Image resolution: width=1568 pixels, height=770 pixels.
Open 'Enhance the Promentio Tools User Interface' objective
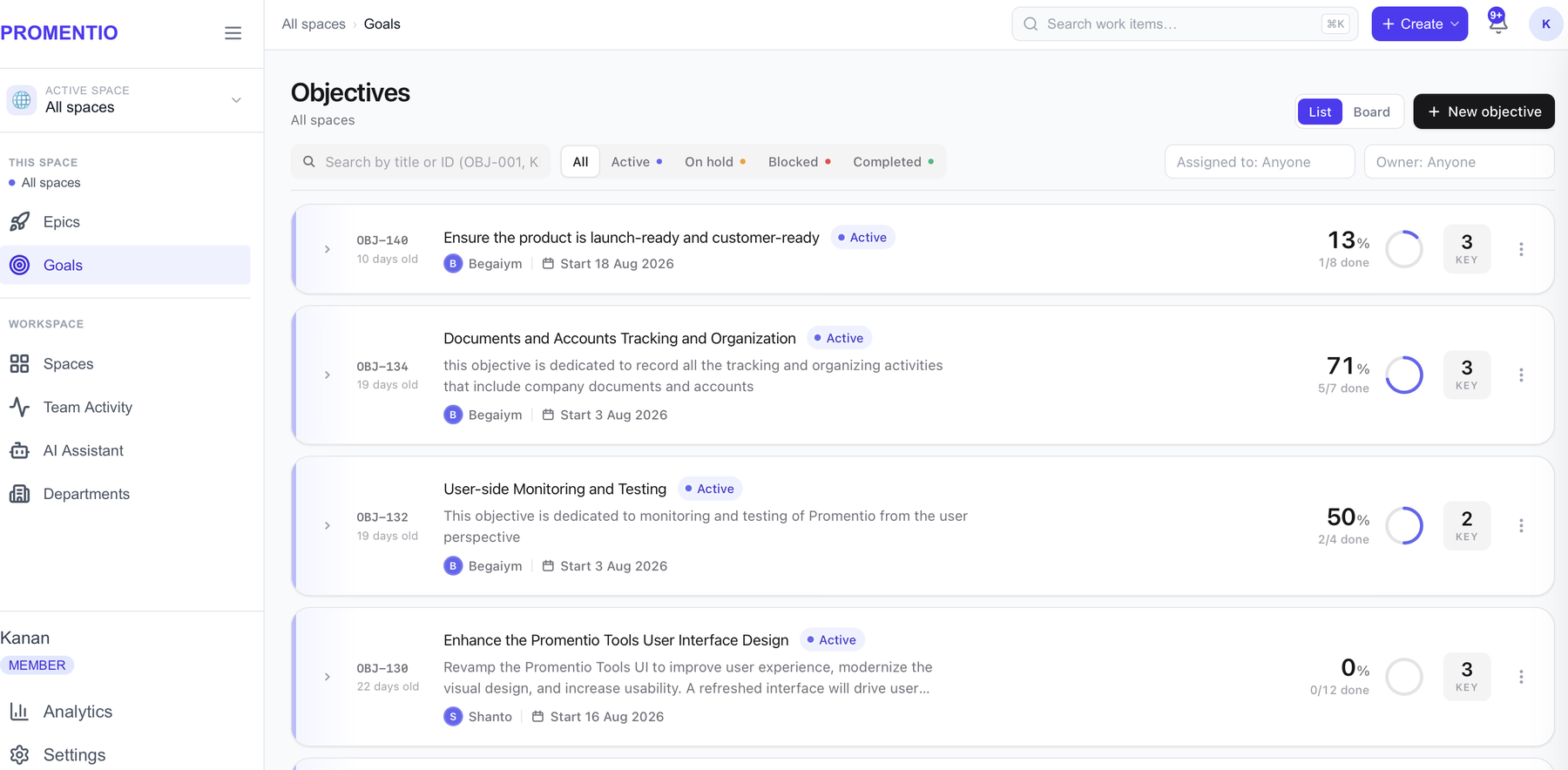pyautogui.click(x=616, y=640)
